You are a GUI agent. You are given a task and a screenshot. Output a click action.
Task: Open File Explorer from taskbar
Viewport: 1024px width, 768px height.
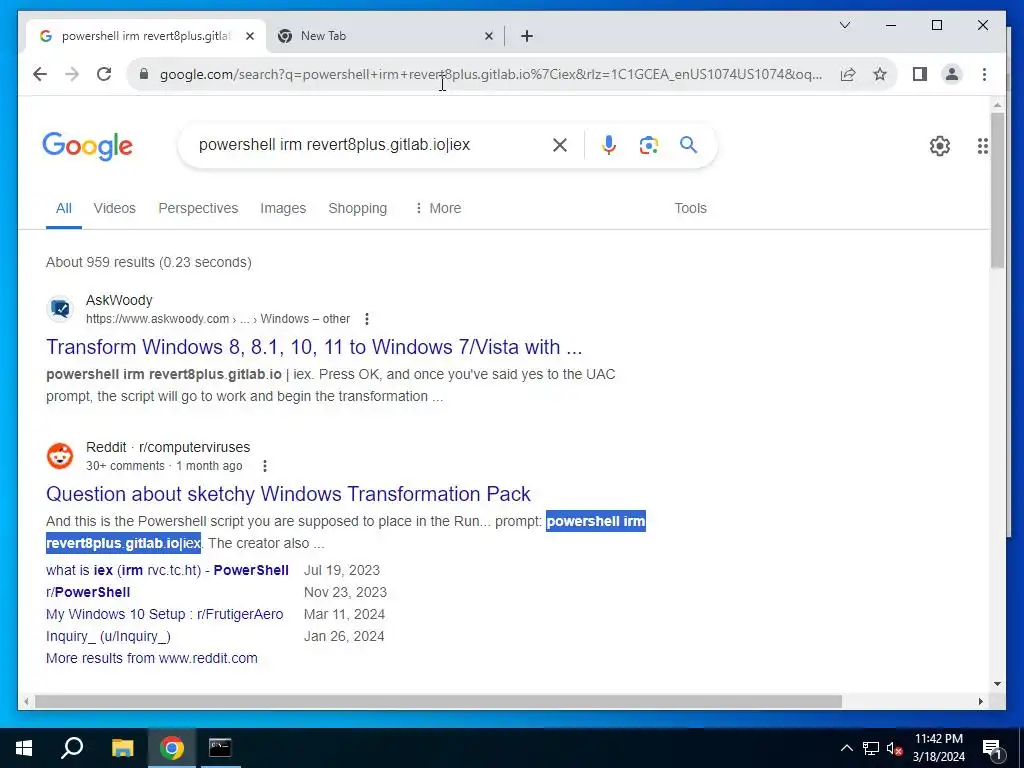pos(122,748)
